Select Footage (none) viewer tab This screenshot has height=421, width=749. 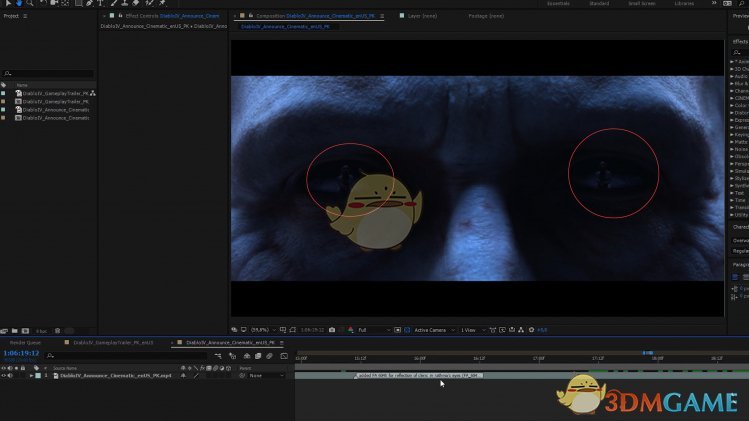coord(486,16)
